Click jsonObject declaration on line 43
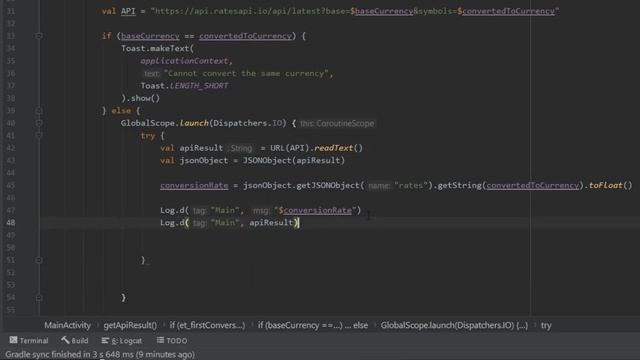The image size is (640, 360). tap(204, 160)
